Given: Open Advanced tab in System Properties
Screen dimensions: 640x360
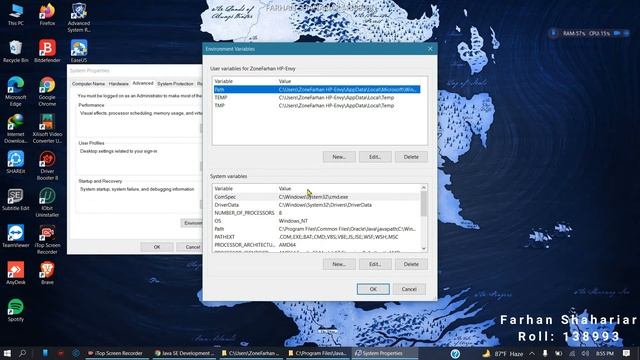Looking at the screenshot, I should point(143,83).
